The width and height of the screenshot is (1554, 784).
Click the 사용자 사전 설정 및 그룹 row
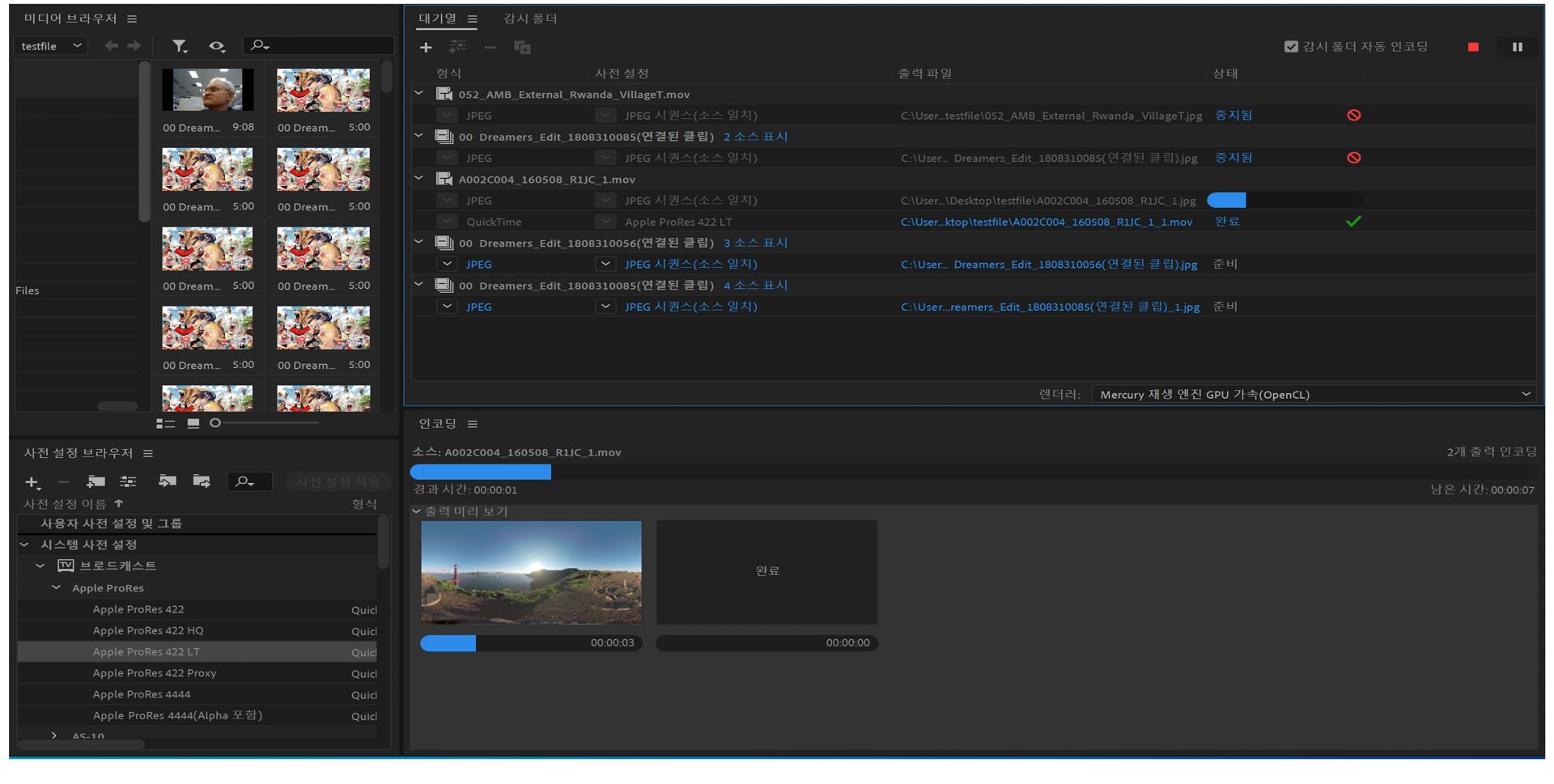point(197,523)
